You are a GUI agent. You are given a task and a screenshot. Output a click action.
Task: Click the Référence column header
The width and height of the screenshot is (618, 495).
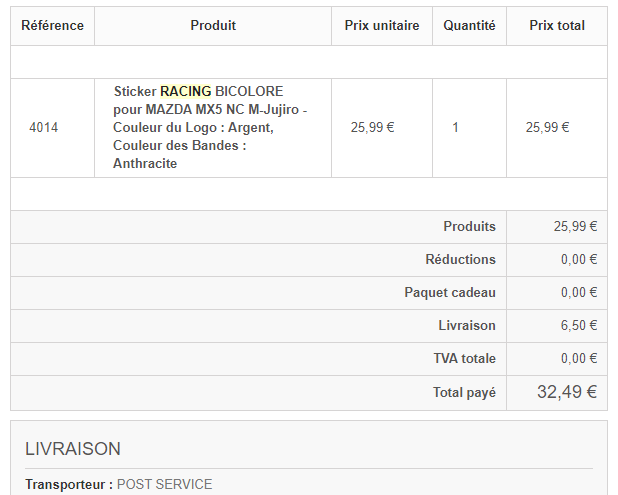[52, 26]
